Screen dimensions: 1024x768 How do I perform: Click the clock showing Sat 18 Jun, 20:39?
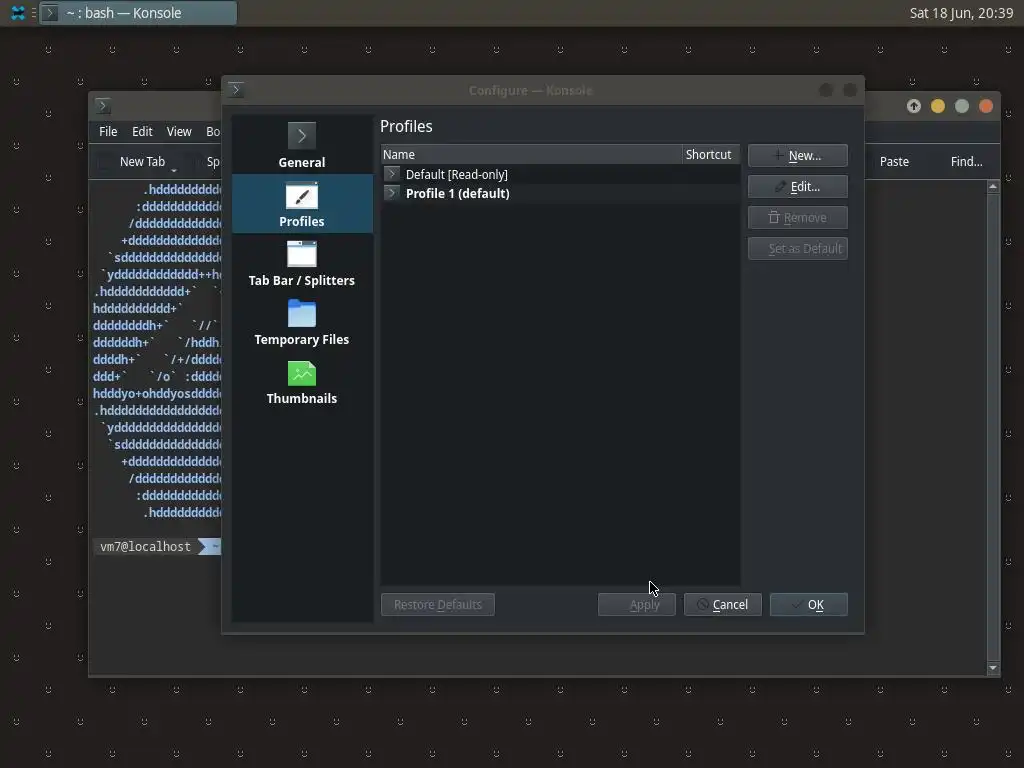[961, 13]
